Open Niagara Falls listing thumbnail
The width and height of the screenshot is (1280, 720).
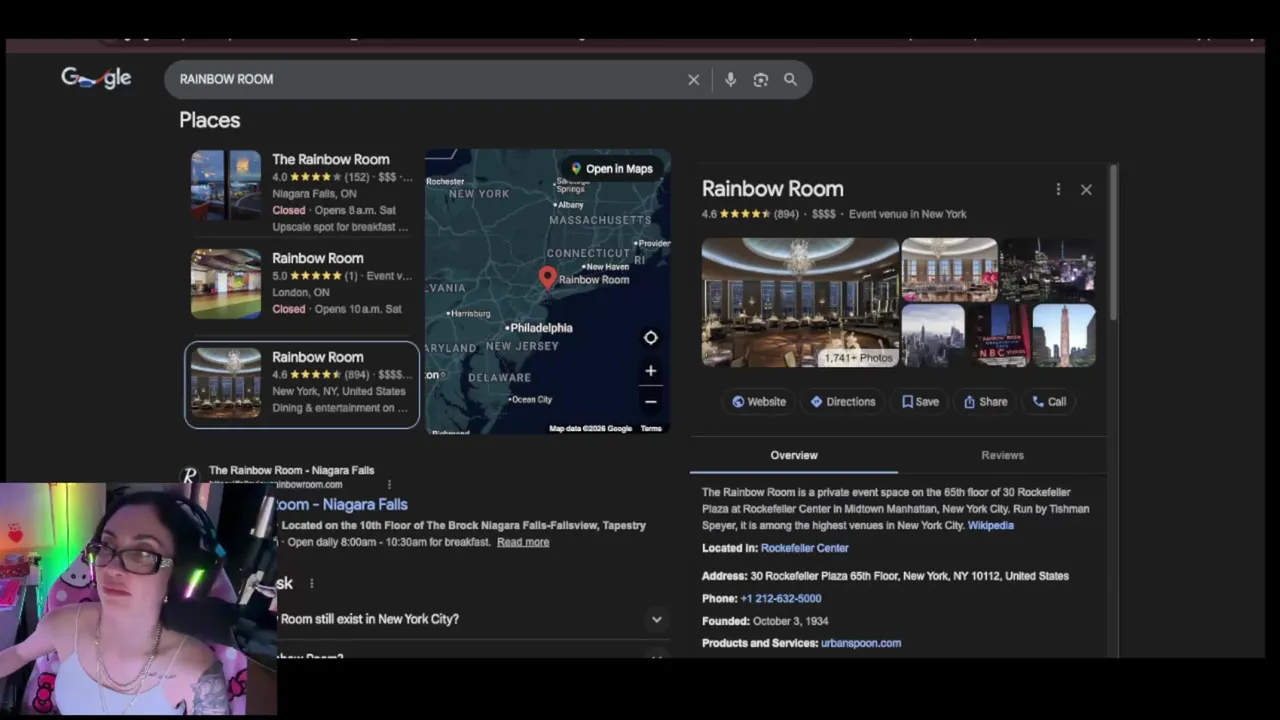click(x=226, y=185)
